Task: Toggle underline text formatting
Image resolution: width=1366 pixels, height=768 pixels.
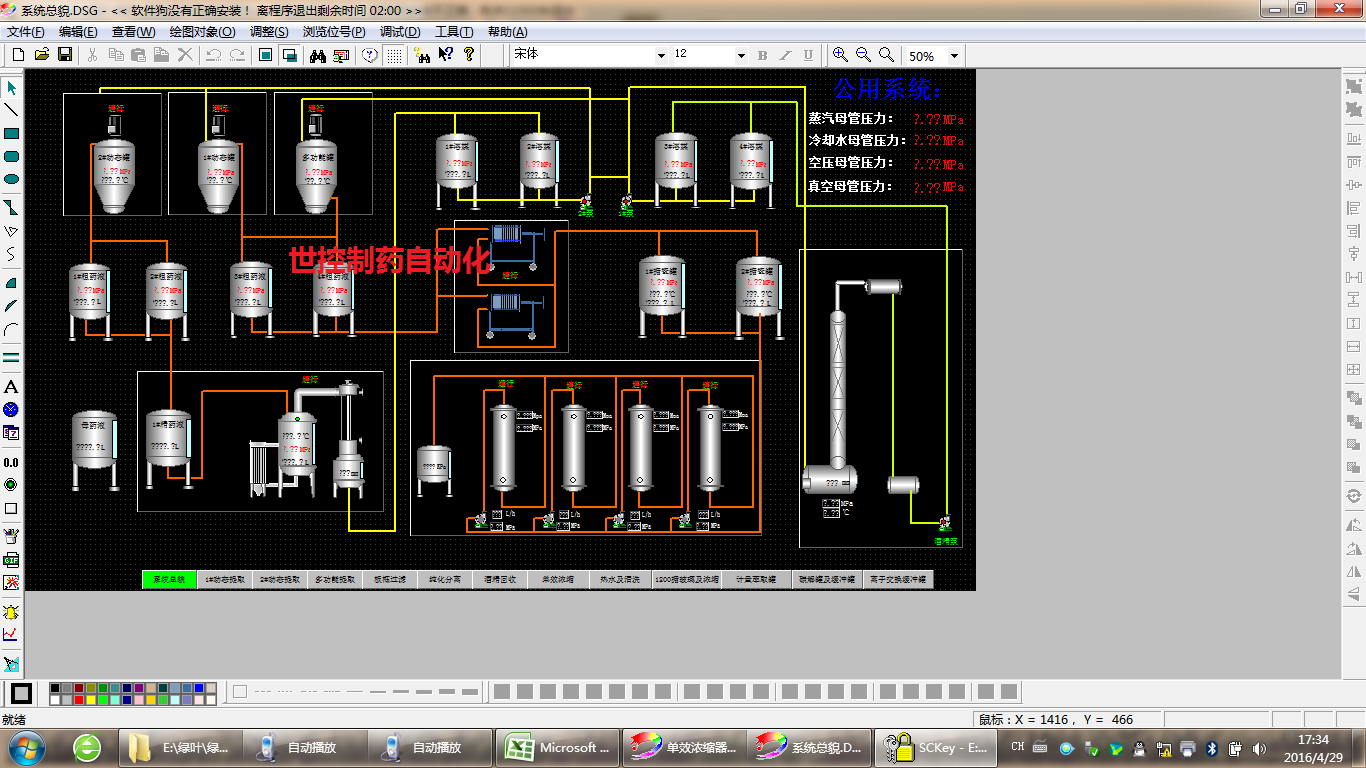Action: [806, 55]
